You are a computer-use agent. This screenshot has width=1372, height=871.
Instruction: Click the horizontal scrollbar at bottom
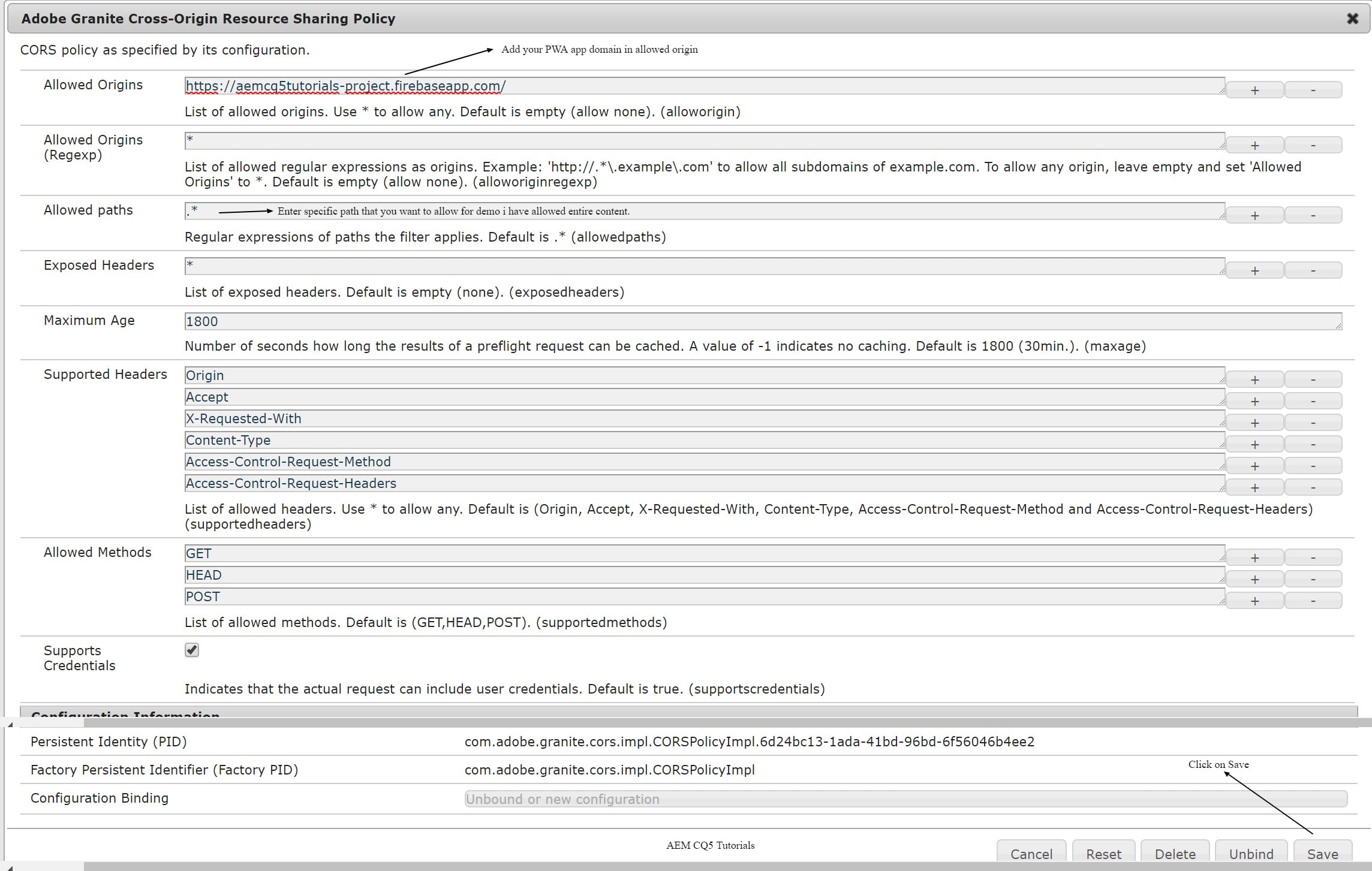tap(720, 866)
